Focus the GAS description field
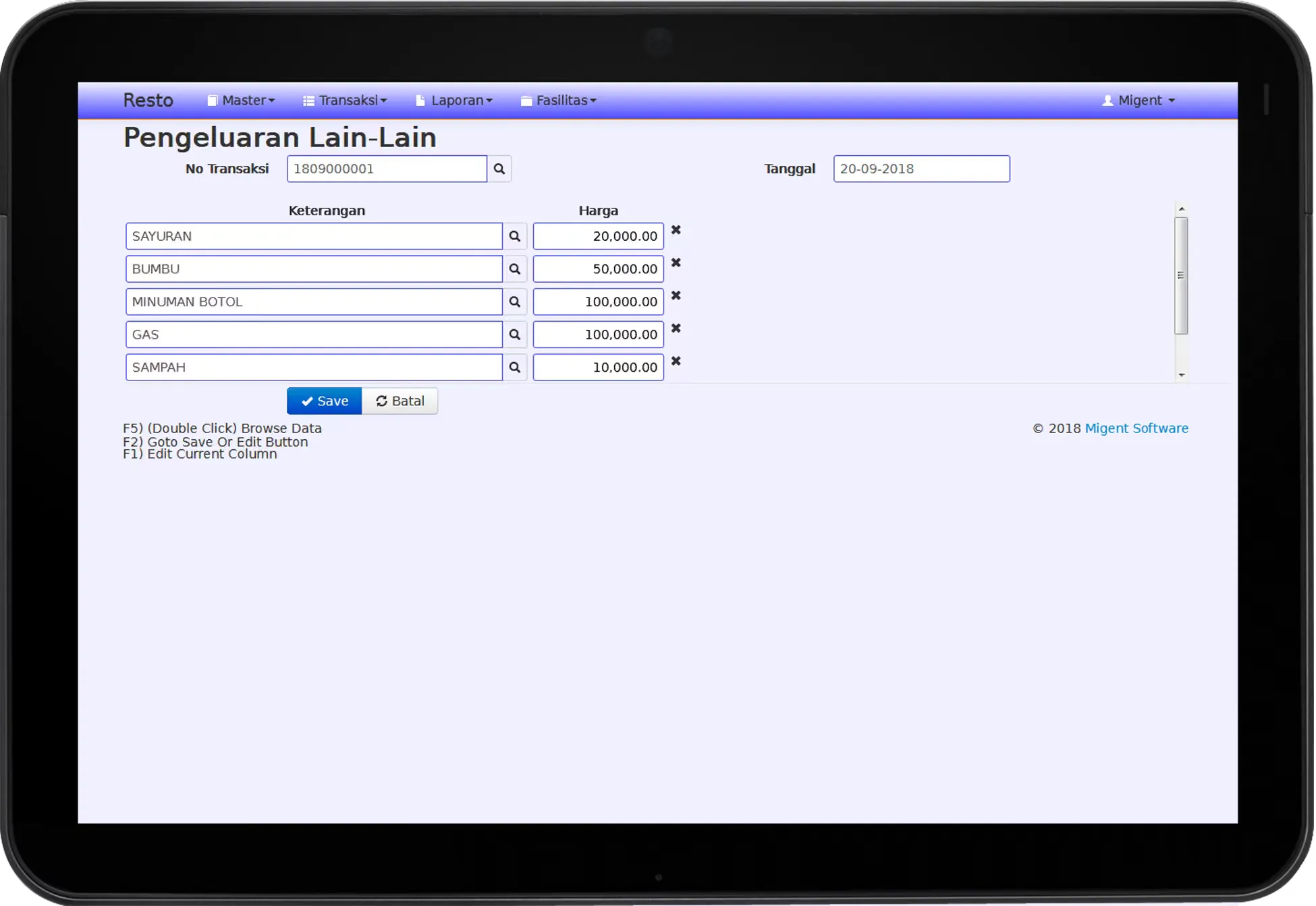The width and height of the screenshot is (1316, 906). coord(314,335)
